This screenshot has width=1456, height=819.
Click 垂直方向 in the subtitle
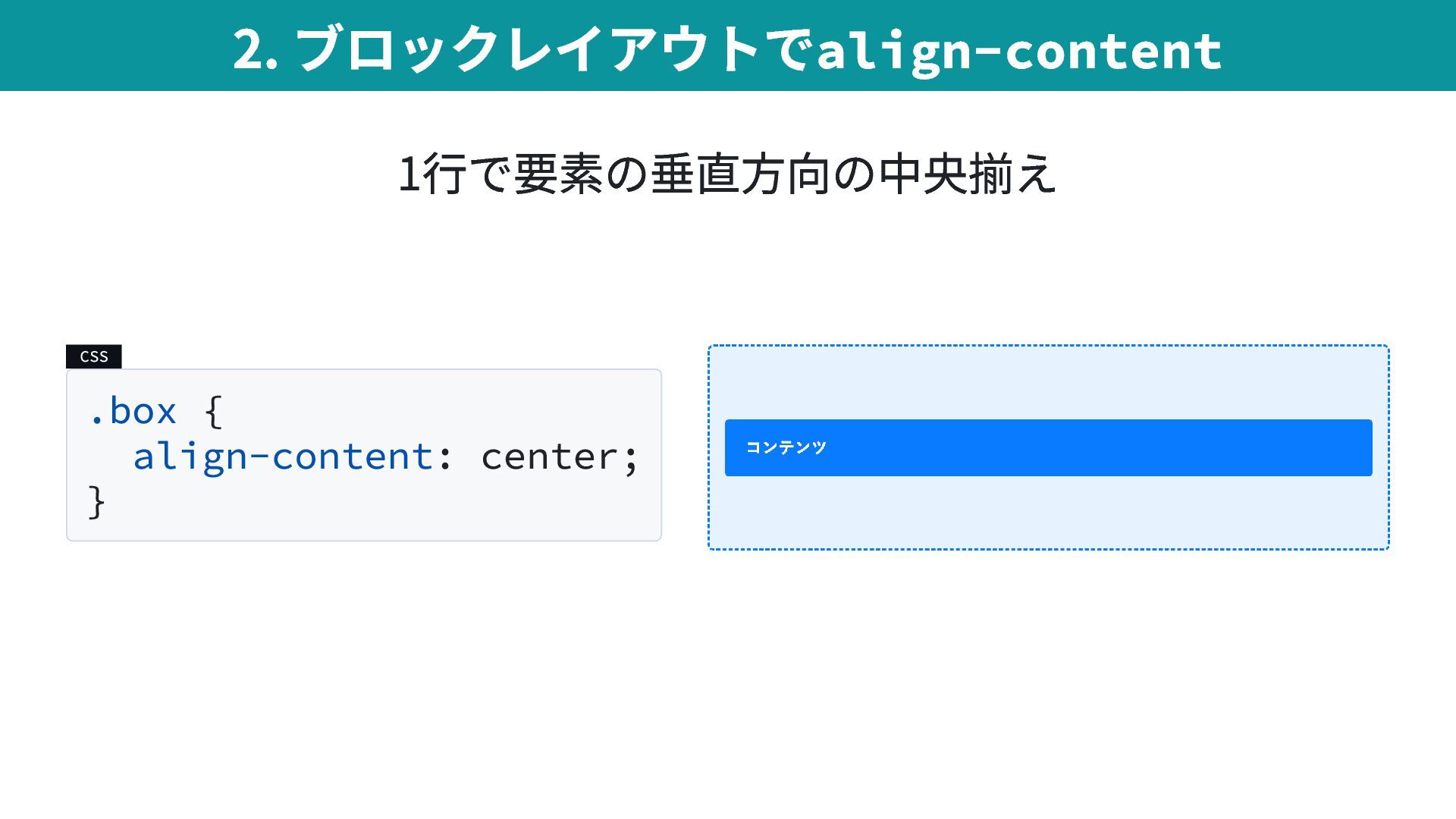740,174
